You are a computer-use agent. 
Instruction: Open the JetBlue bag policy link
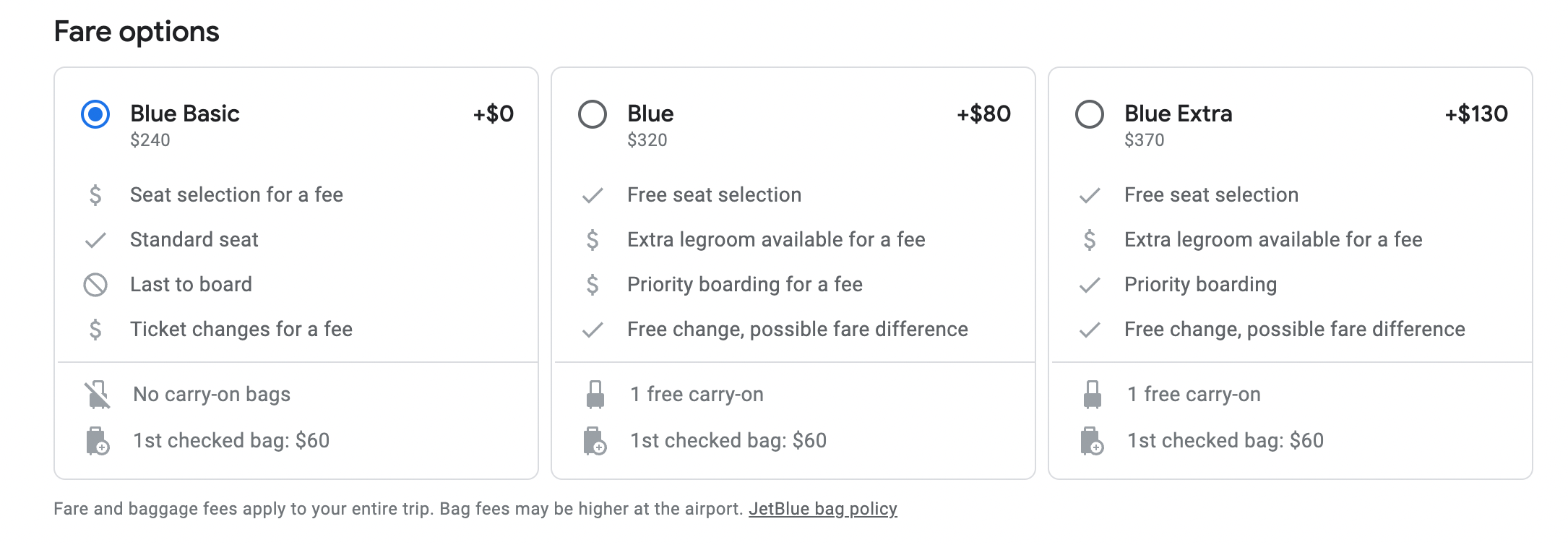point(822,509)
